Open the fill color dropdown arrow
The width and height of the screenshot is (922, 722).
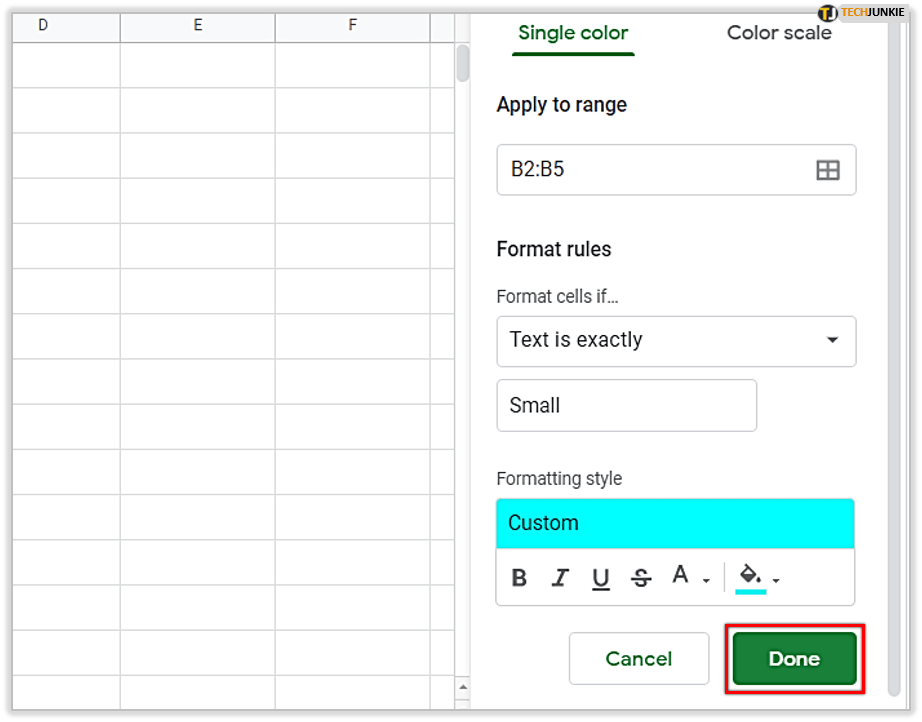(776, 581)
